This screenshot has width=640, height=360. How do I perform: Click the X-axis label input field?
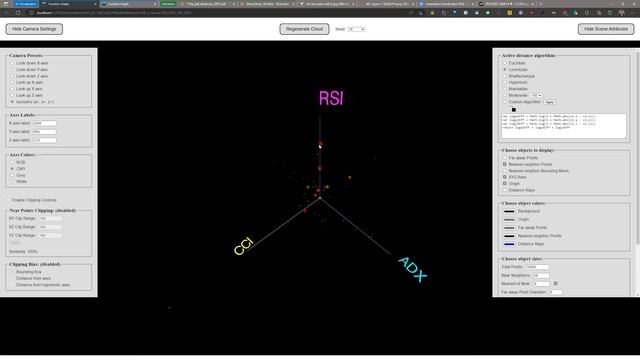[x=44, y=123]
